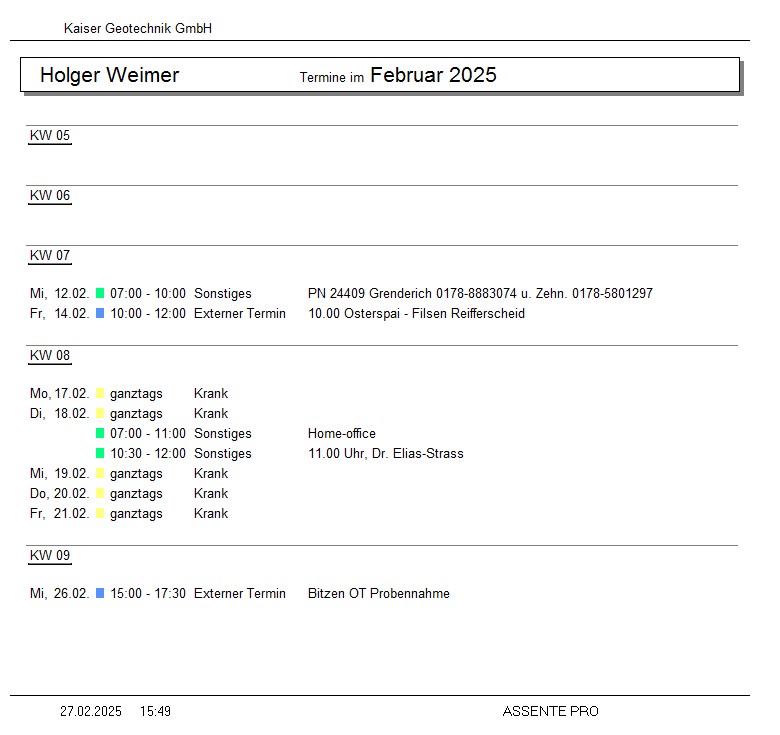Click the yellow marker on Fr, 21.02.
The image size is (780, 735).
pyautogui.click(x=100, y=514)
